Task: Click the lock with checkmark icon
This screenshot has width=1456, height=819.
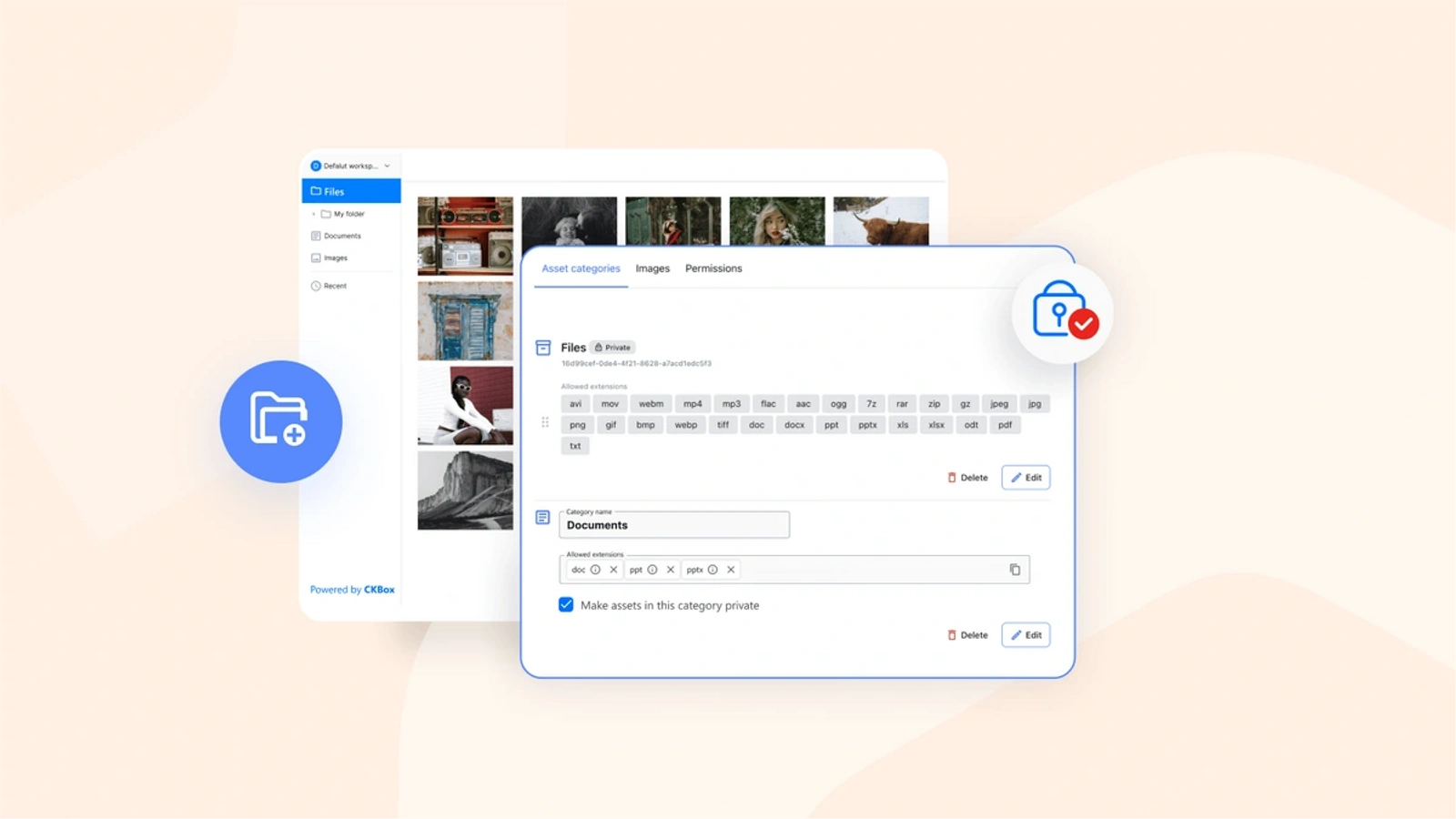Action: click(1063, 312)
